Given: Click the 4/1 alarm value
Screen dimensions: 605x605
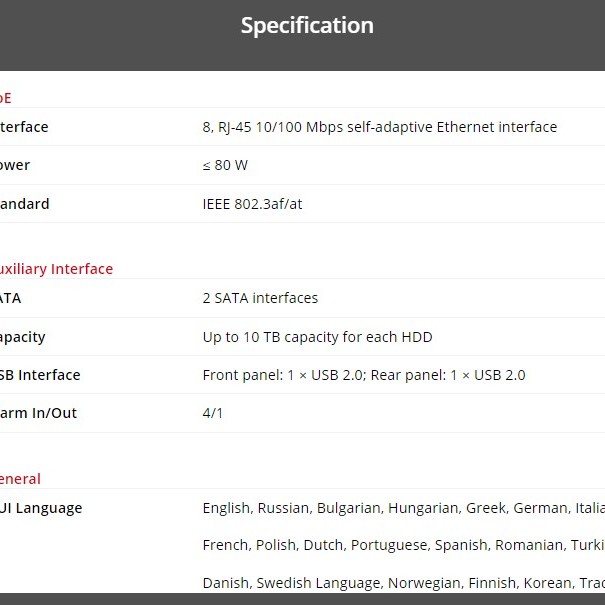Looking at the screenshot, I should coord(212,413).
